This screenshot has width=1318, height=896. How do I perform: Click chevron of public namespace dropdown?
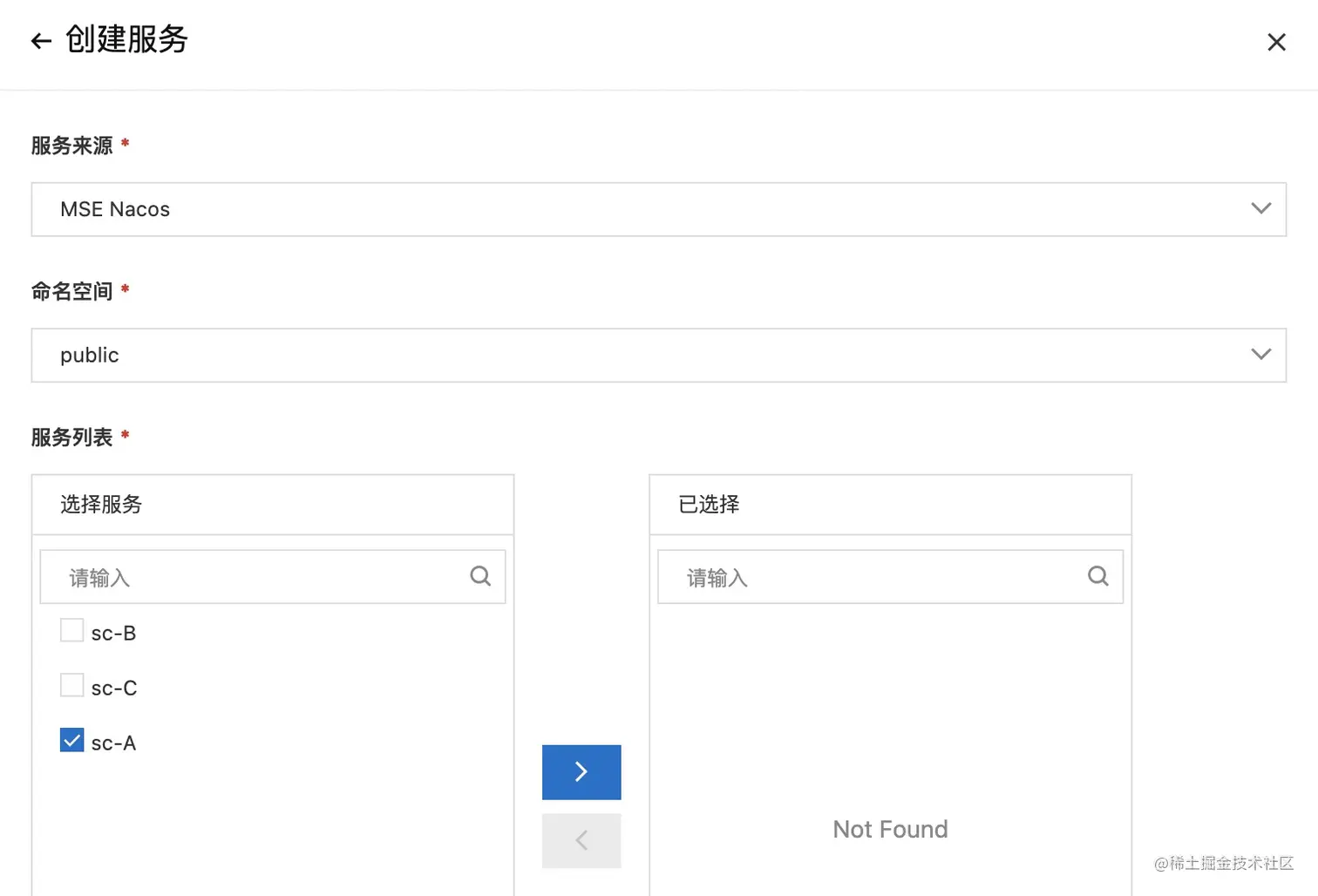[x=1260, y=354]
